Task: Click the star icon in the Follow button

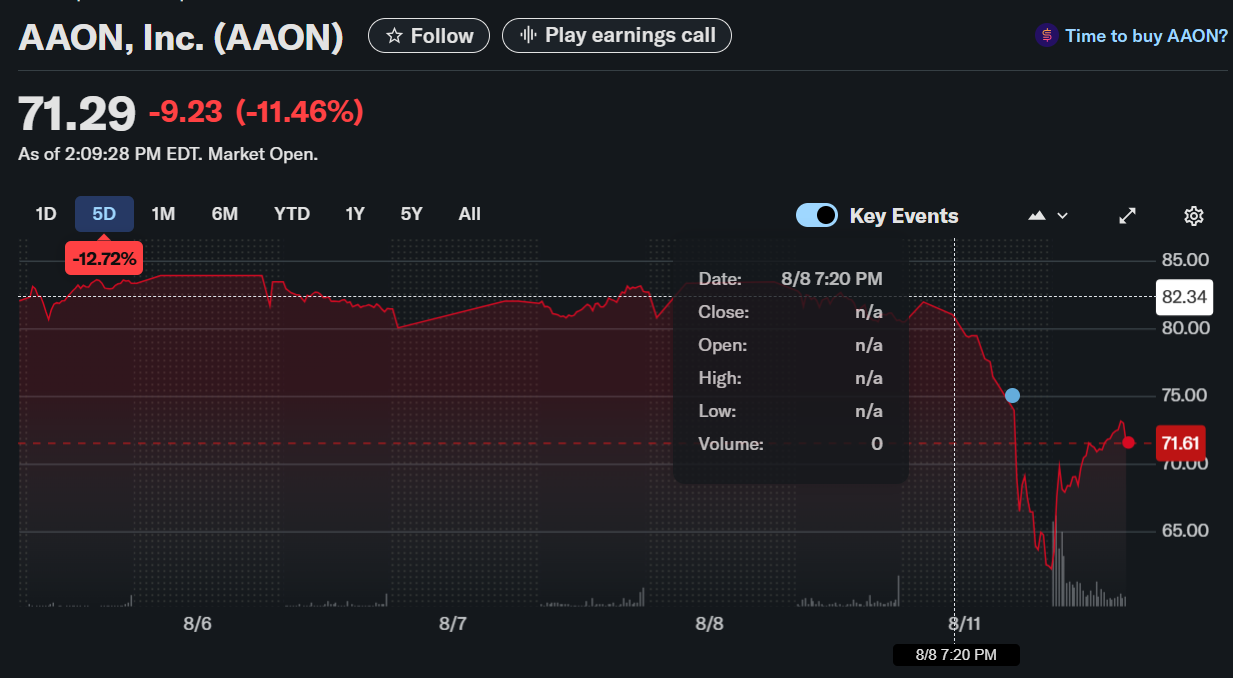Action: [x=394, y=36]
